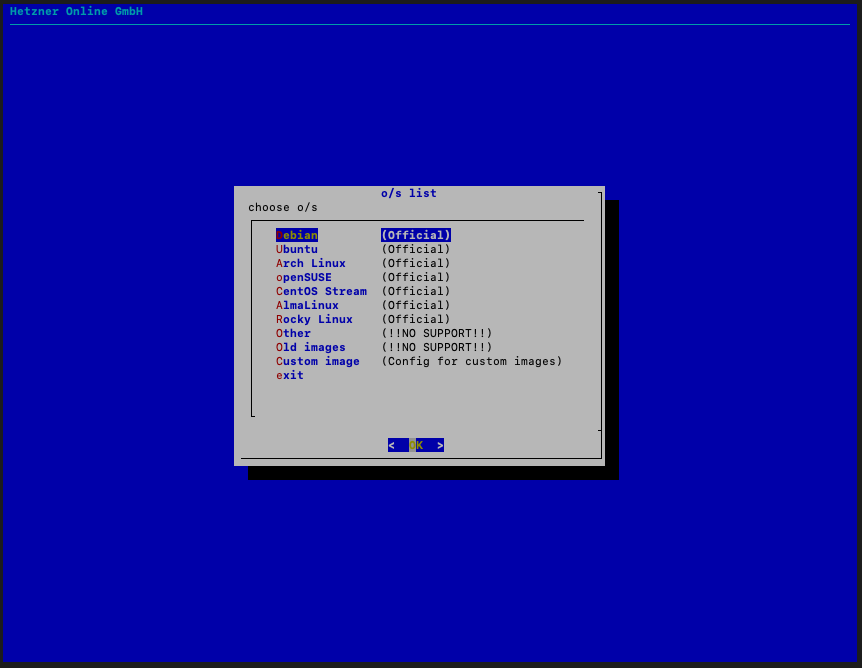Click the right arrow beside OK
Image resolution: width=862 pixels, height=668 pixels.
(439, 445)
